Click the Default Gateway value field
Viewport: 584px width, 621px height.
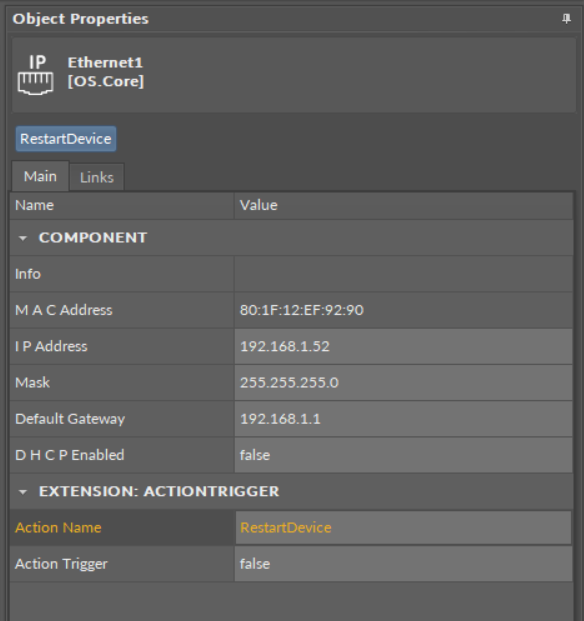coord(403,419)
